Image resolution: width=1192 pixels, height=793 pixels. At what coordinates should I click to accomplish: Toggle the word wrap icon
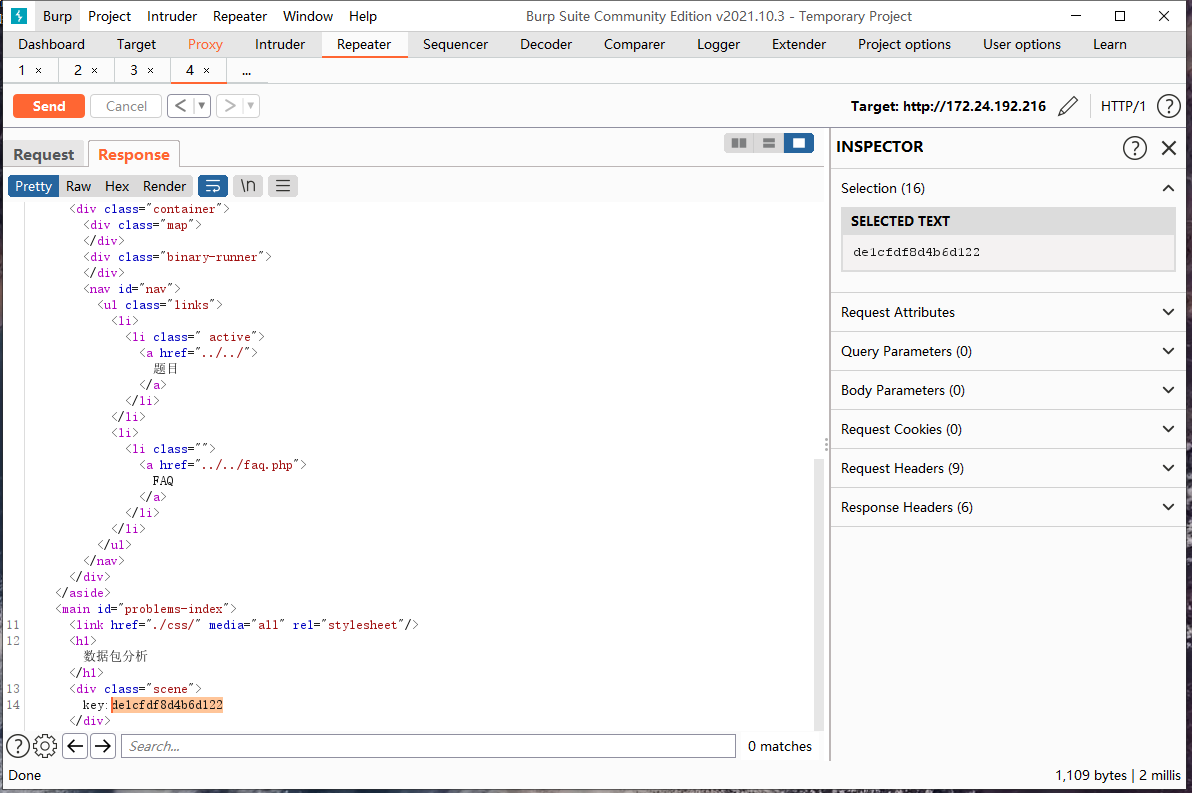pyautogui.click(x=213, y=186)
